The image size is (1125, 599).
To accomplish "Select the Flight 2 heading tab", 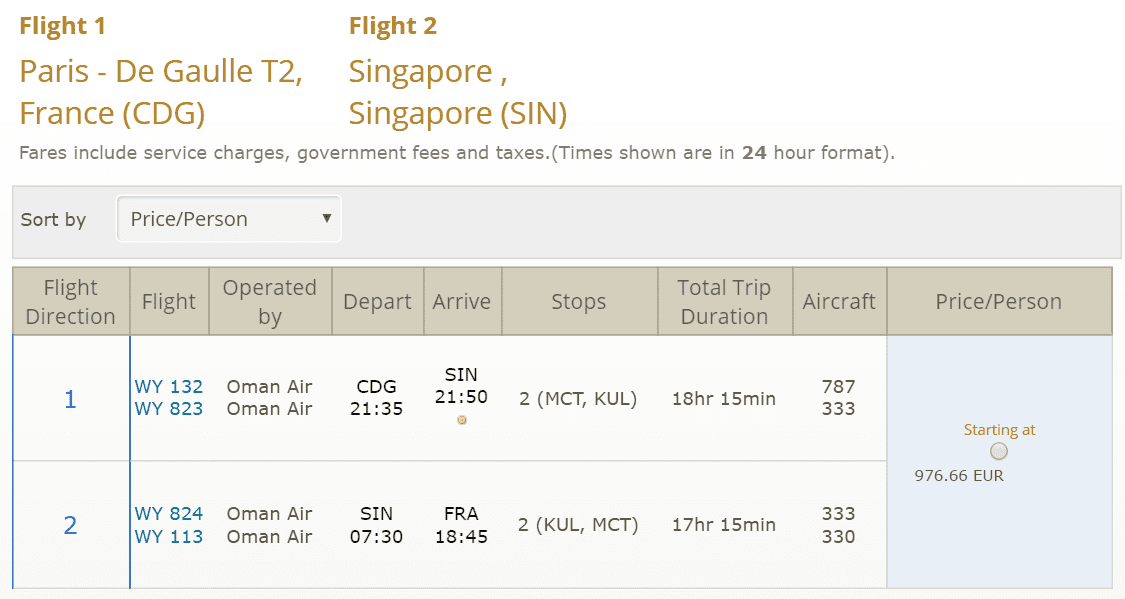I will click(392, 26).
